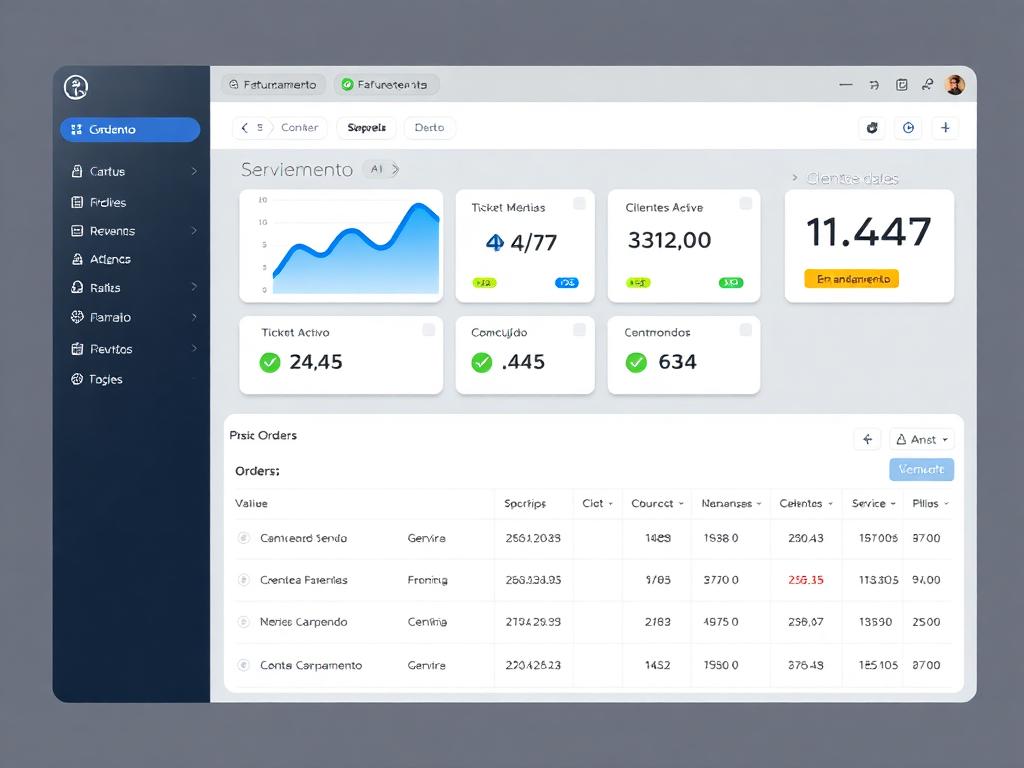Select the Derto tab
This screenshot has height=768, width=1024.
429,127
